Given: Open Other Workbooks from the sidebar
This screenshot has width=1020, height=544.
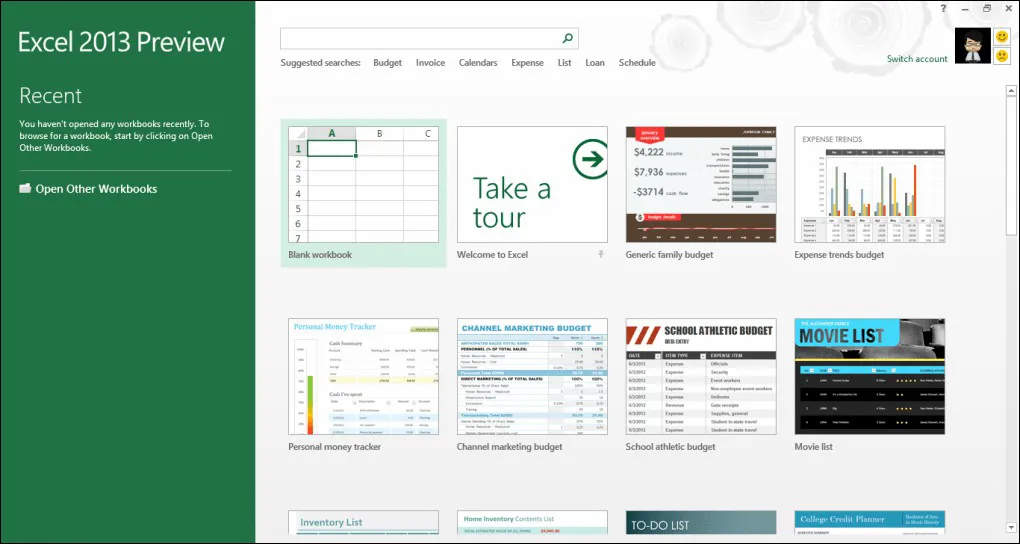Looking at the screenshot, I should click(96, 189).
